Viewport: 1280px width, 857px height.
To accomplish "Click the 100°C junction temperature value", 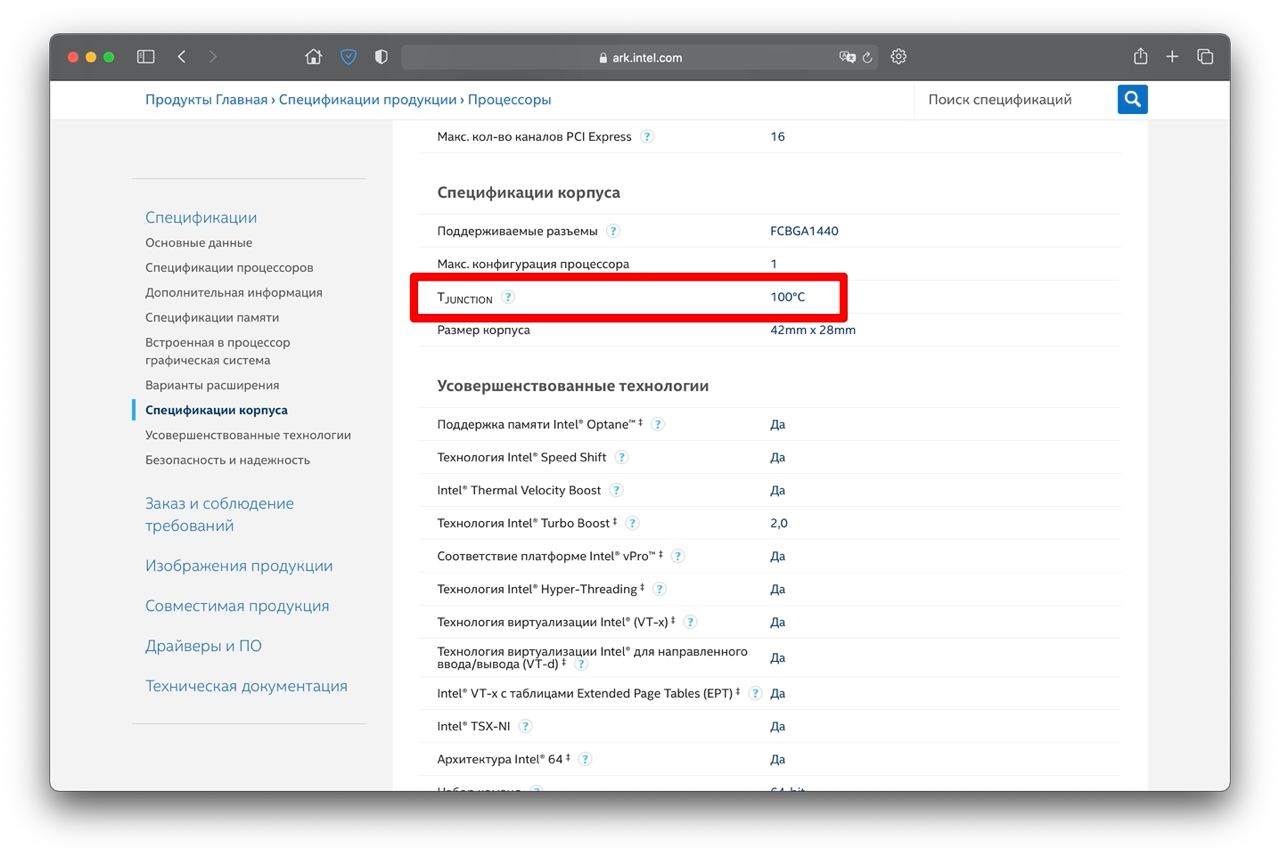I will coord(787,297).
